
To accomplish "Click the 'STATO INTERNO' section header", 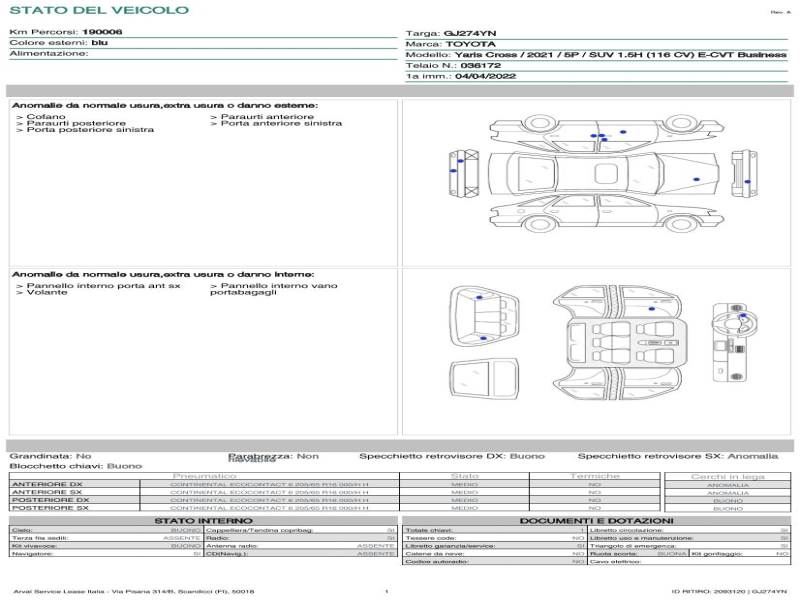I will tap(204, 521).
